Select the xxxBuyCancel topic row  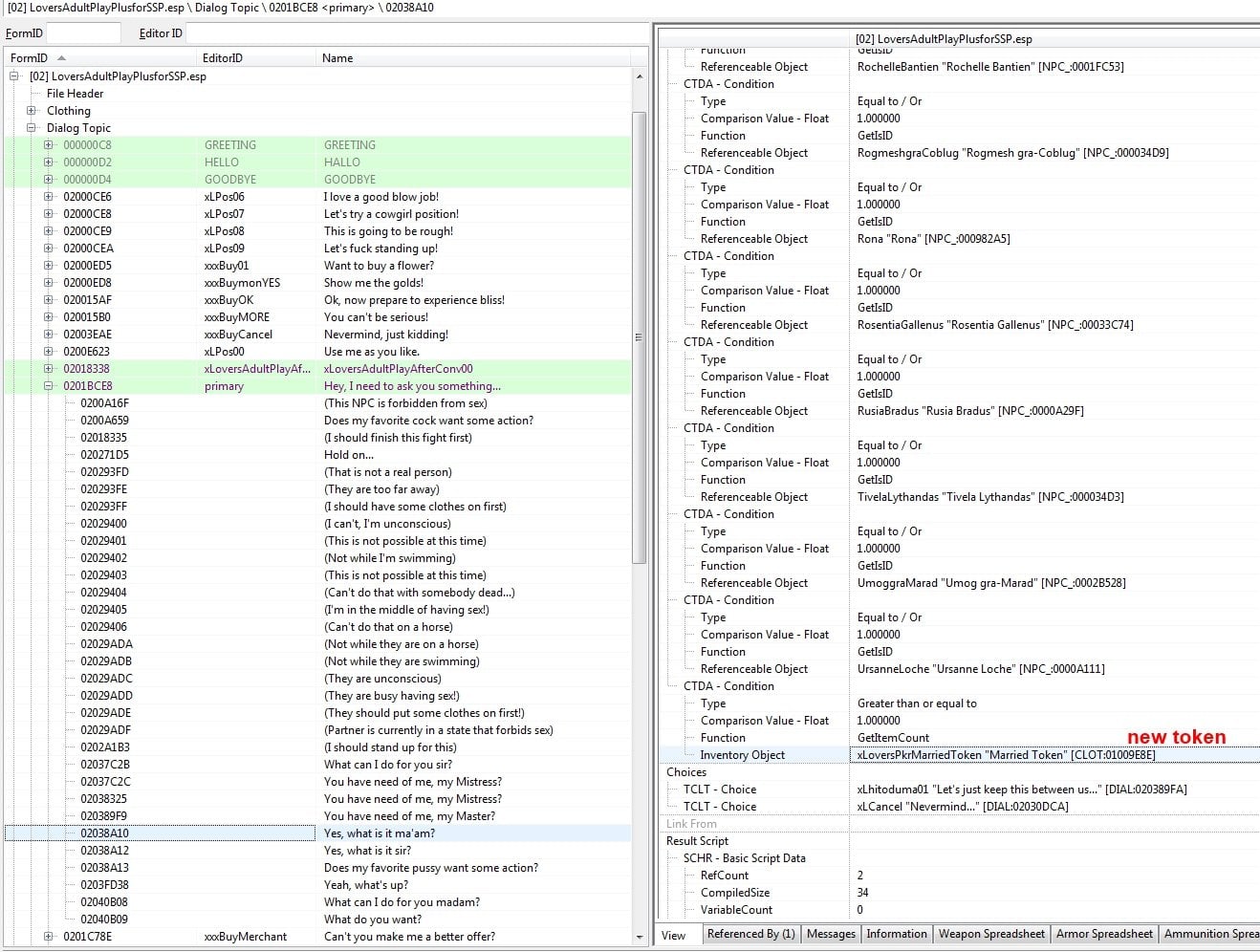click(x=317, y=335)
